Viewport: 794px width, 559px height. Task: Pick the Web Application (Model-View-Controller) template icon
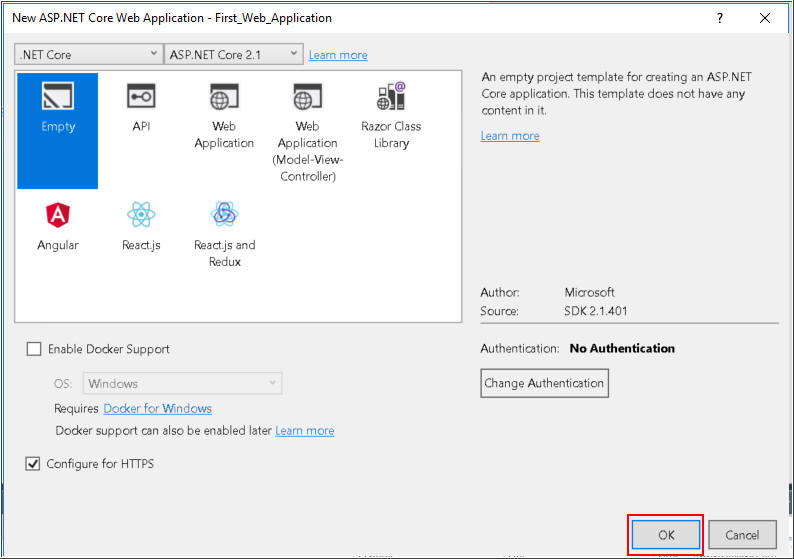[x=307, y=96]
